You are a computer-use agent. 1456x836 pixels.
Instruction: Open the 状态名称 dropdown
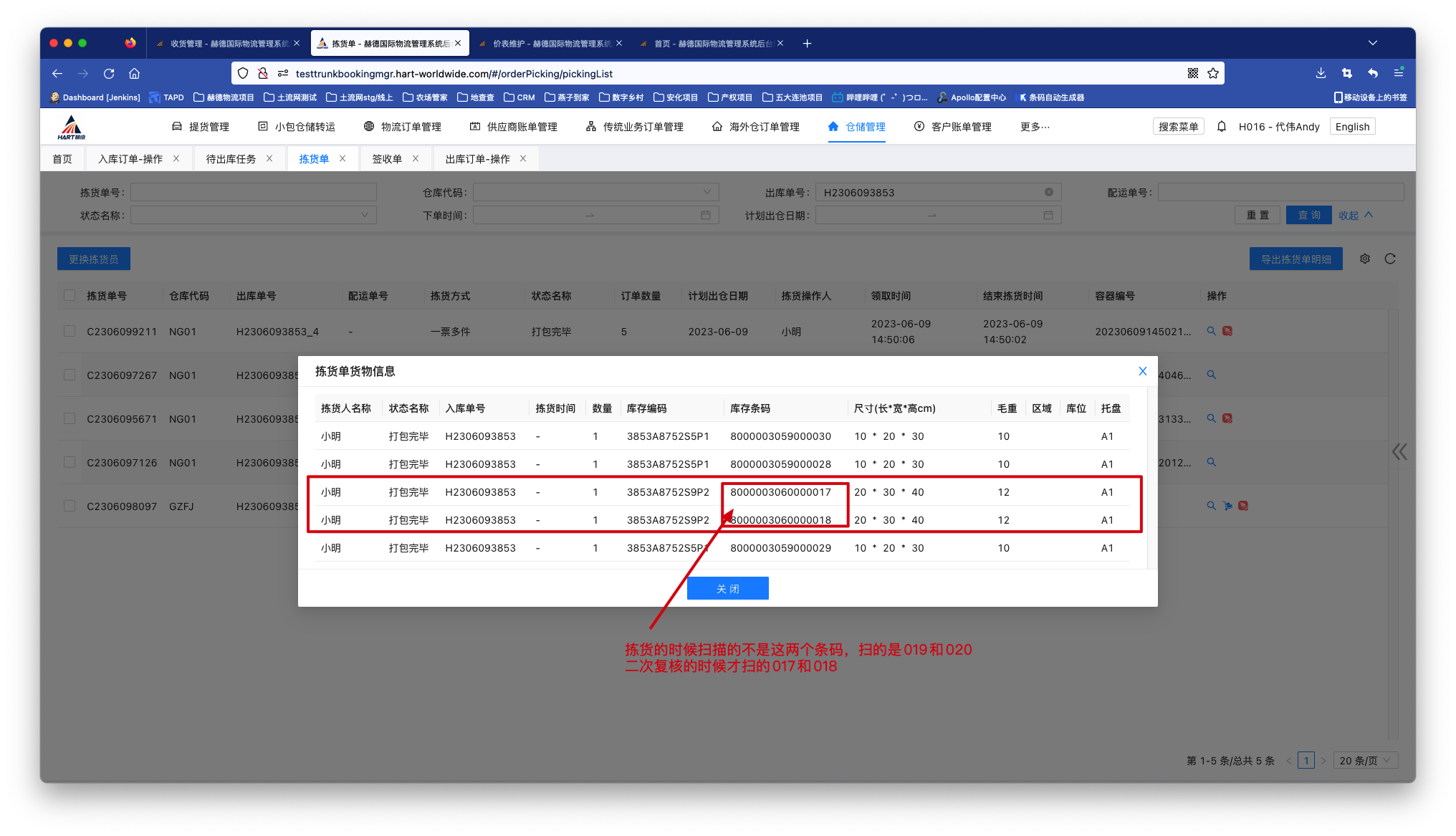[253, 215]
